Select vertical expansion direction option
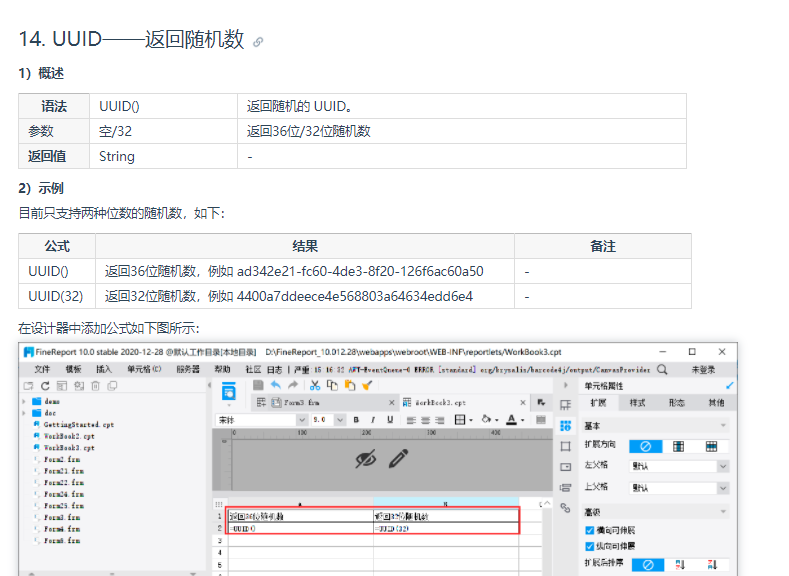This screenshot has width=789, height=576. pos(678,446)
